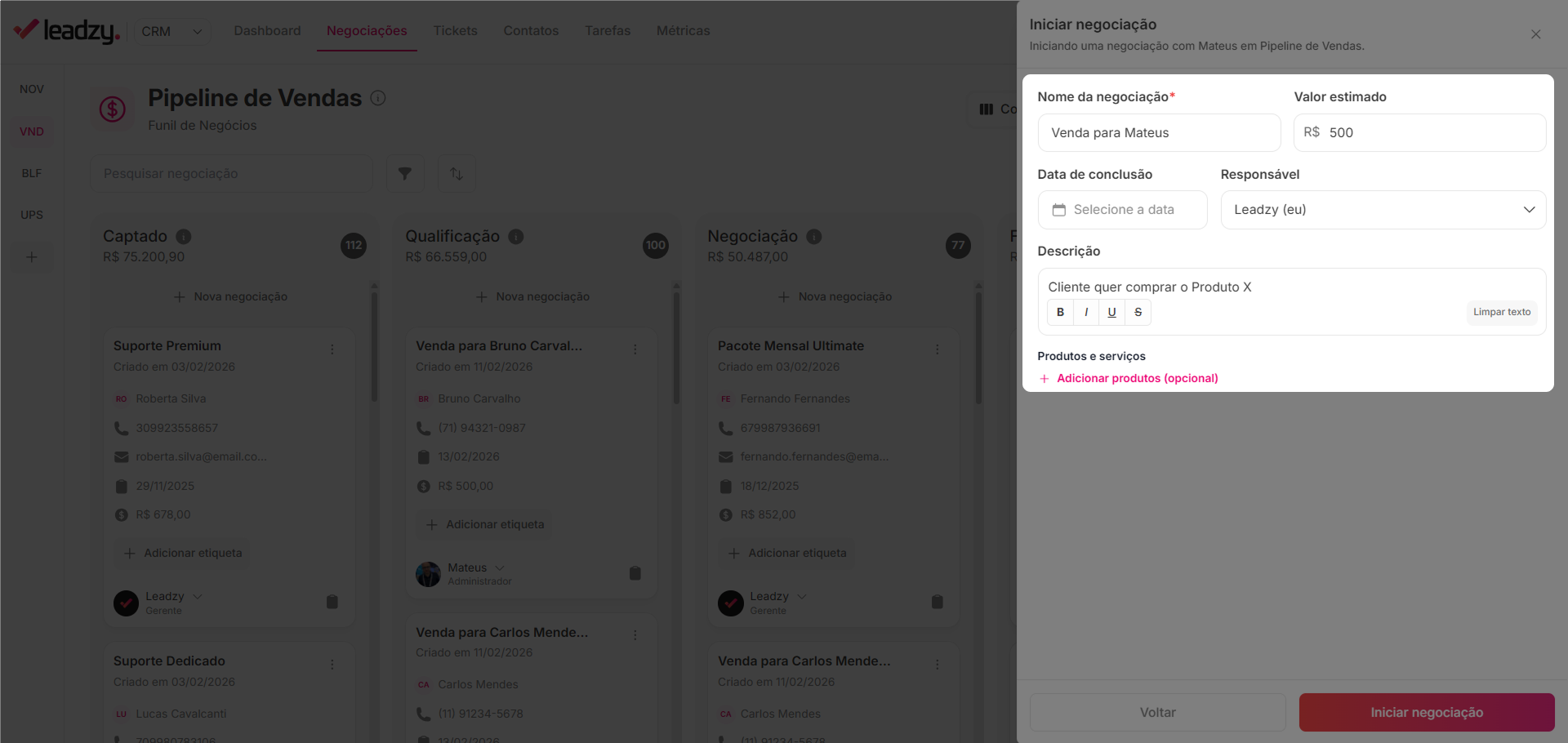Click the add pipeline plus icon in sidebar
This screenshot has width=1568, height=743.
(x=32, y=256)
